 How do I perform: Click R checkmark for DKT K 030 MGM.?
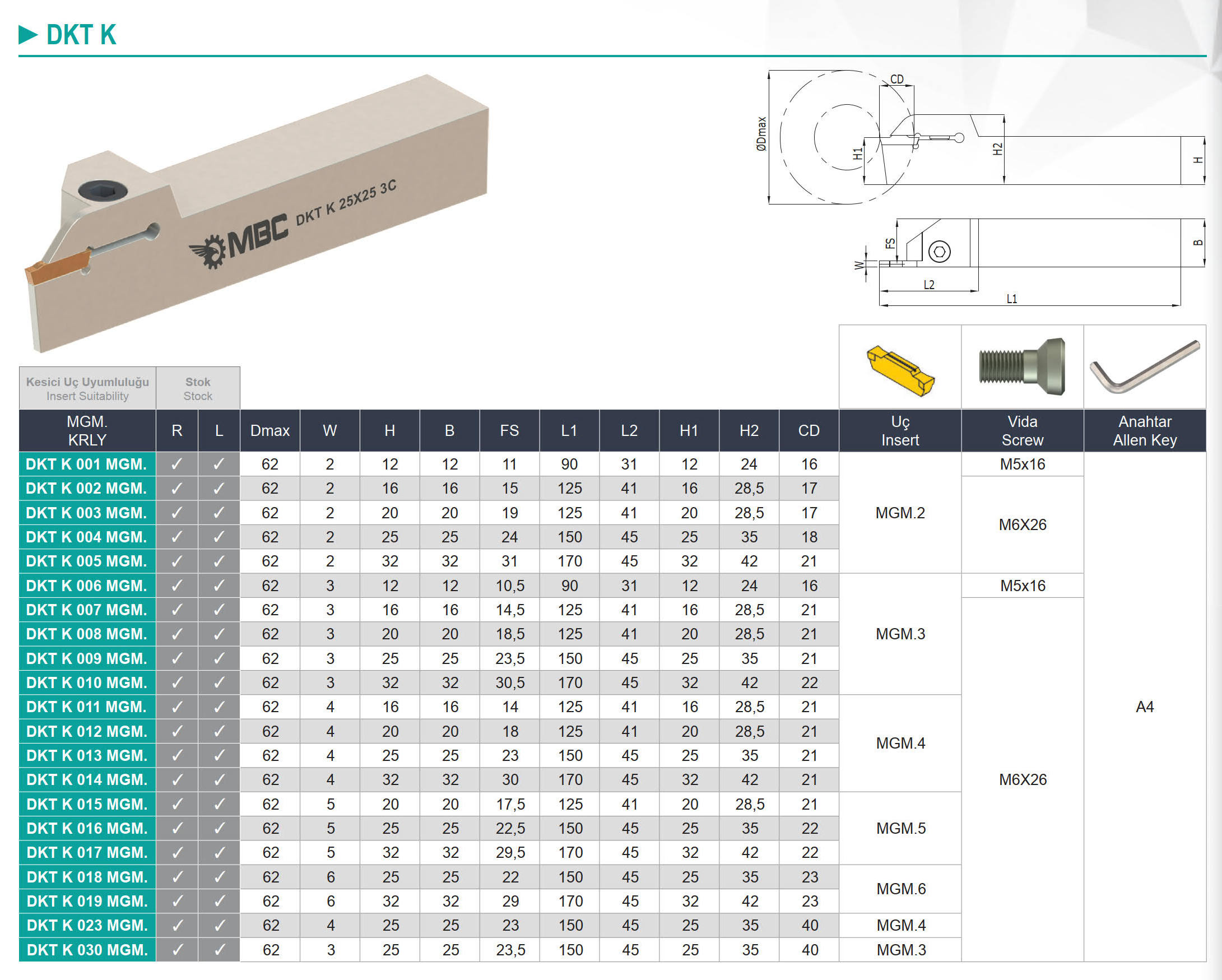(177, 949)
